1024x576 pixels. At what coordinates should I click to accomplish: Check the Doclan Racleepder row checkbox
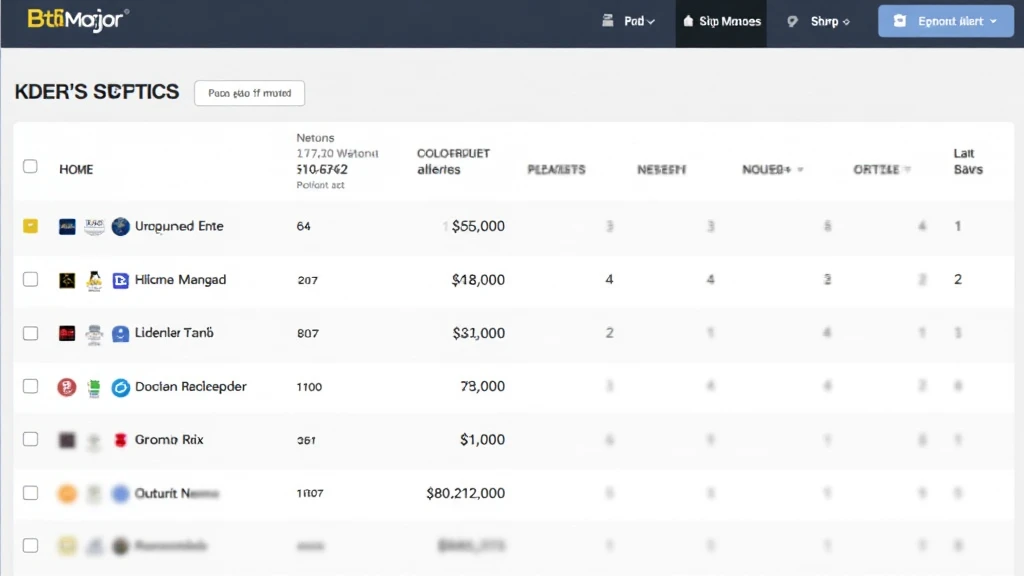[30, 386]
